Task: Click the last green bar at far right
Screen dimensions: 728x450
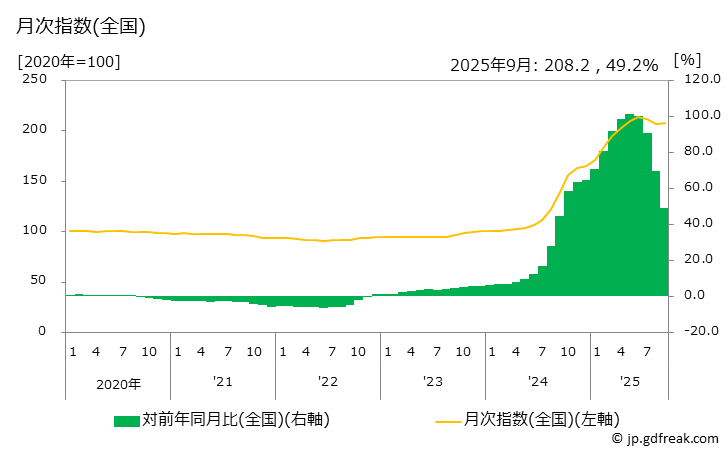Action: point(664,252)
